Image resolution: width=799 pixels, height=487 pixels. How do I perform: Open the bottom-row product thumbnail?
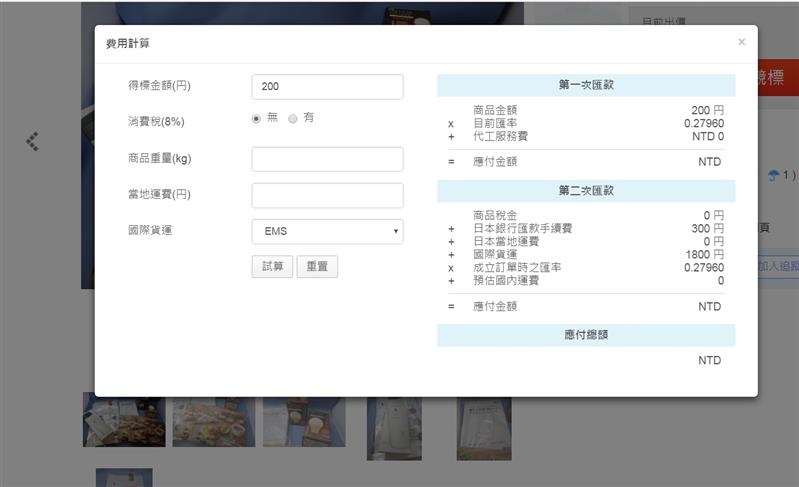(x=124, y=478)
